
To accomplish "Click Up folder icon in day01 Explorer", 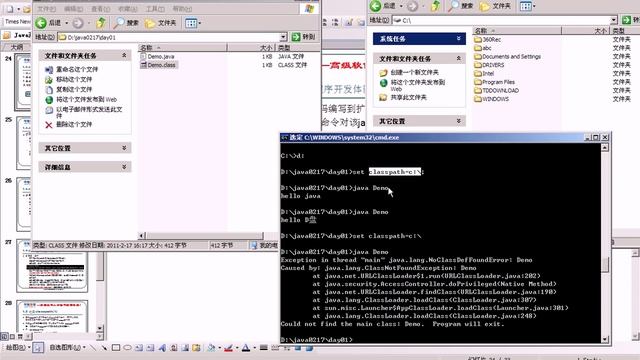I will pos(101,23).
